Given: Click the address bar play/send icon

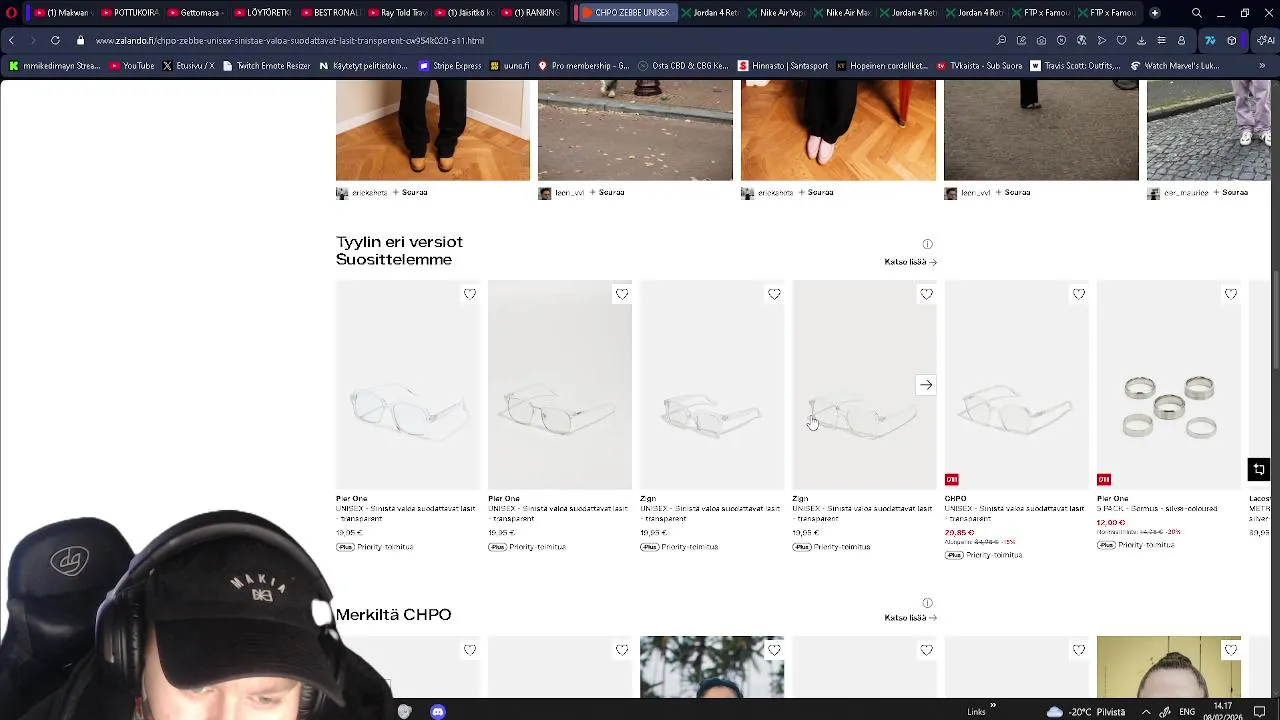Looking at the screenshot, I should pos(1101,41).
